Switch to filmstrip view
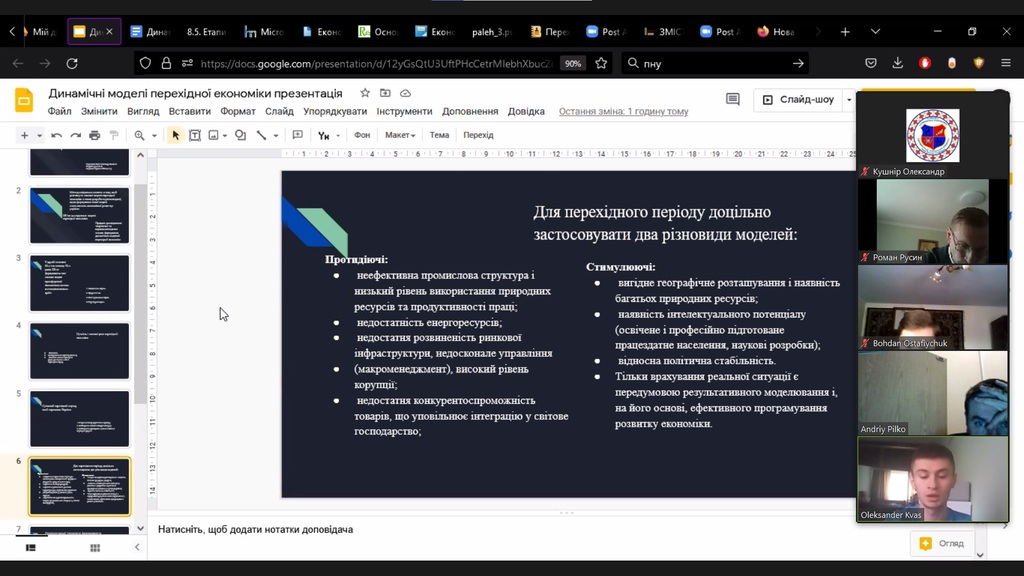The height and width of the screenshot is (576, 1024). coord(31,547)
